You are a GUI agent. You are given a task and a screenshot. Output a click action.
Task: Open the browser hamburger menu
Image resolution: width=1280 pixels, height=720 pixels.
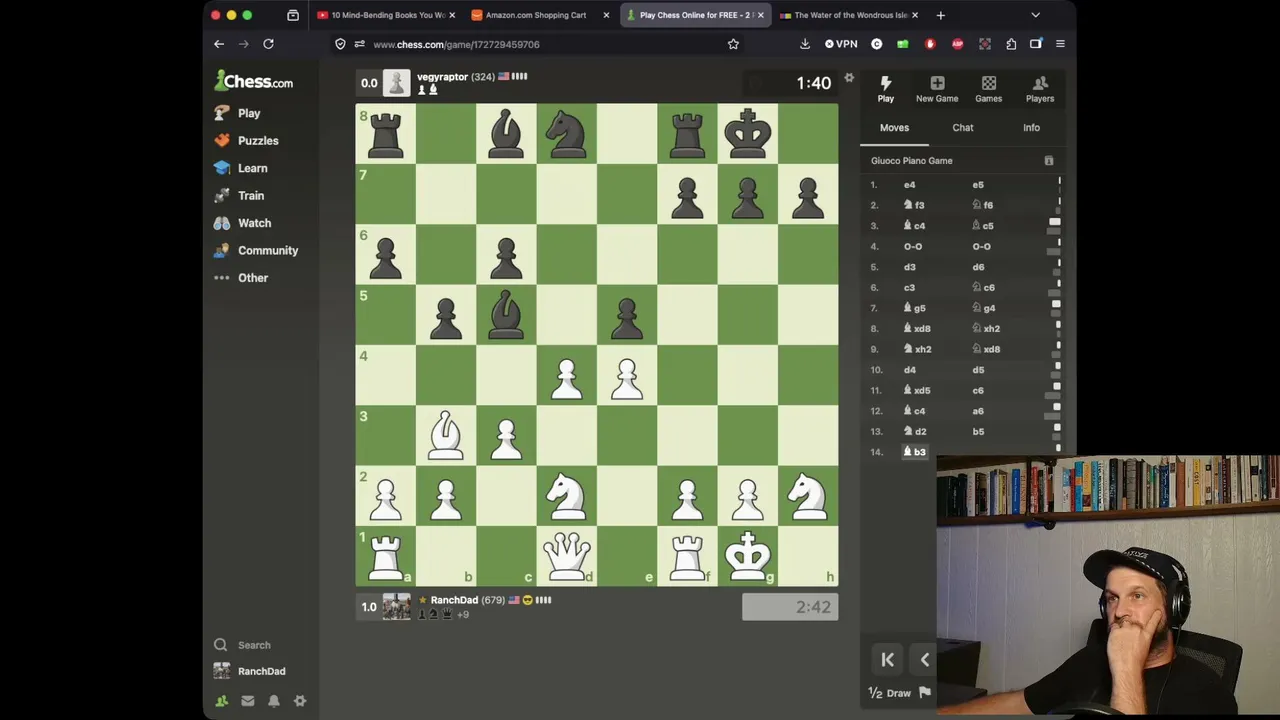[1060, 44]
